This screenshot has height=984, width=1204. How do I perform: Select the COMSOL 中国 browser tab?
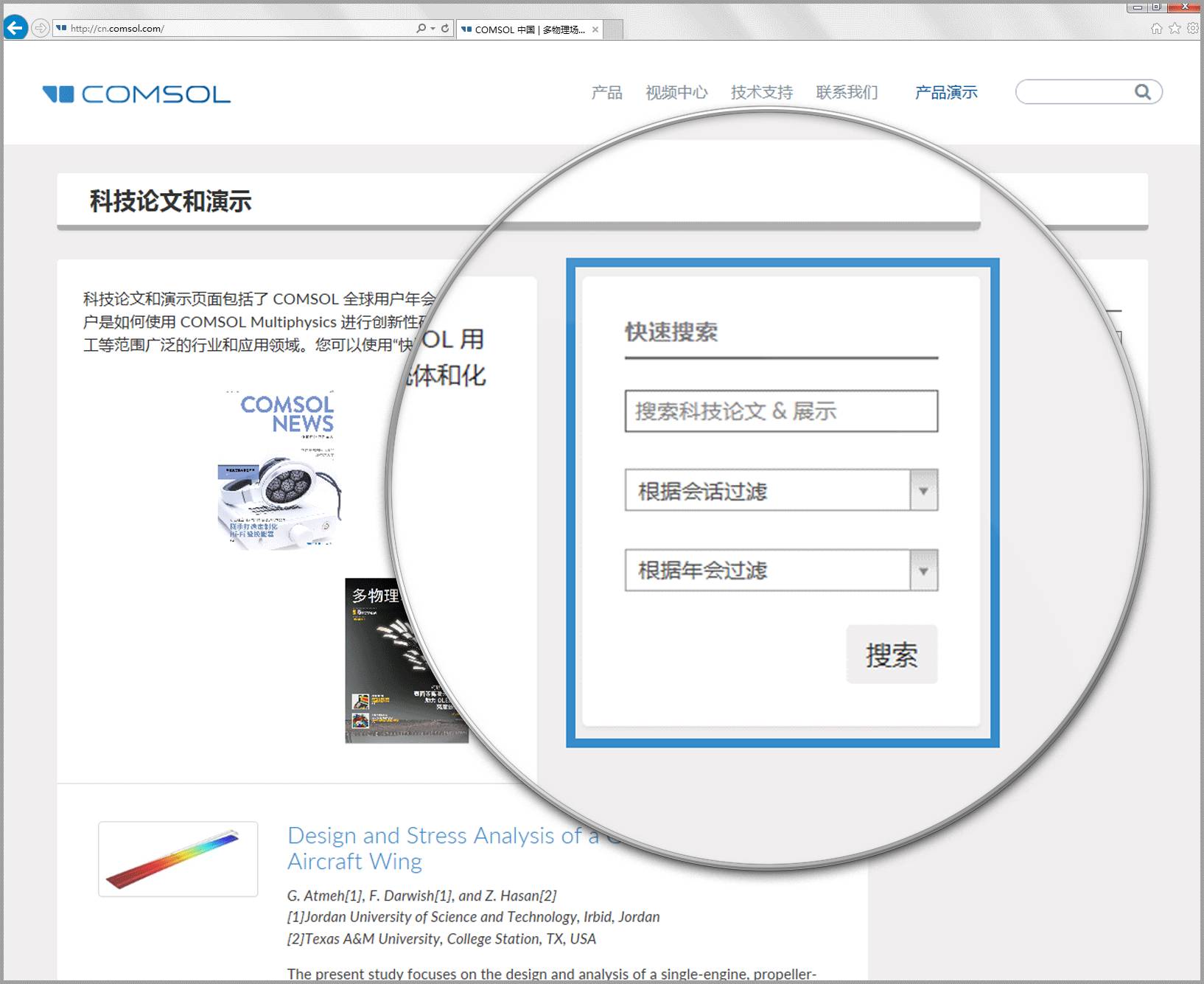[529, 29]
